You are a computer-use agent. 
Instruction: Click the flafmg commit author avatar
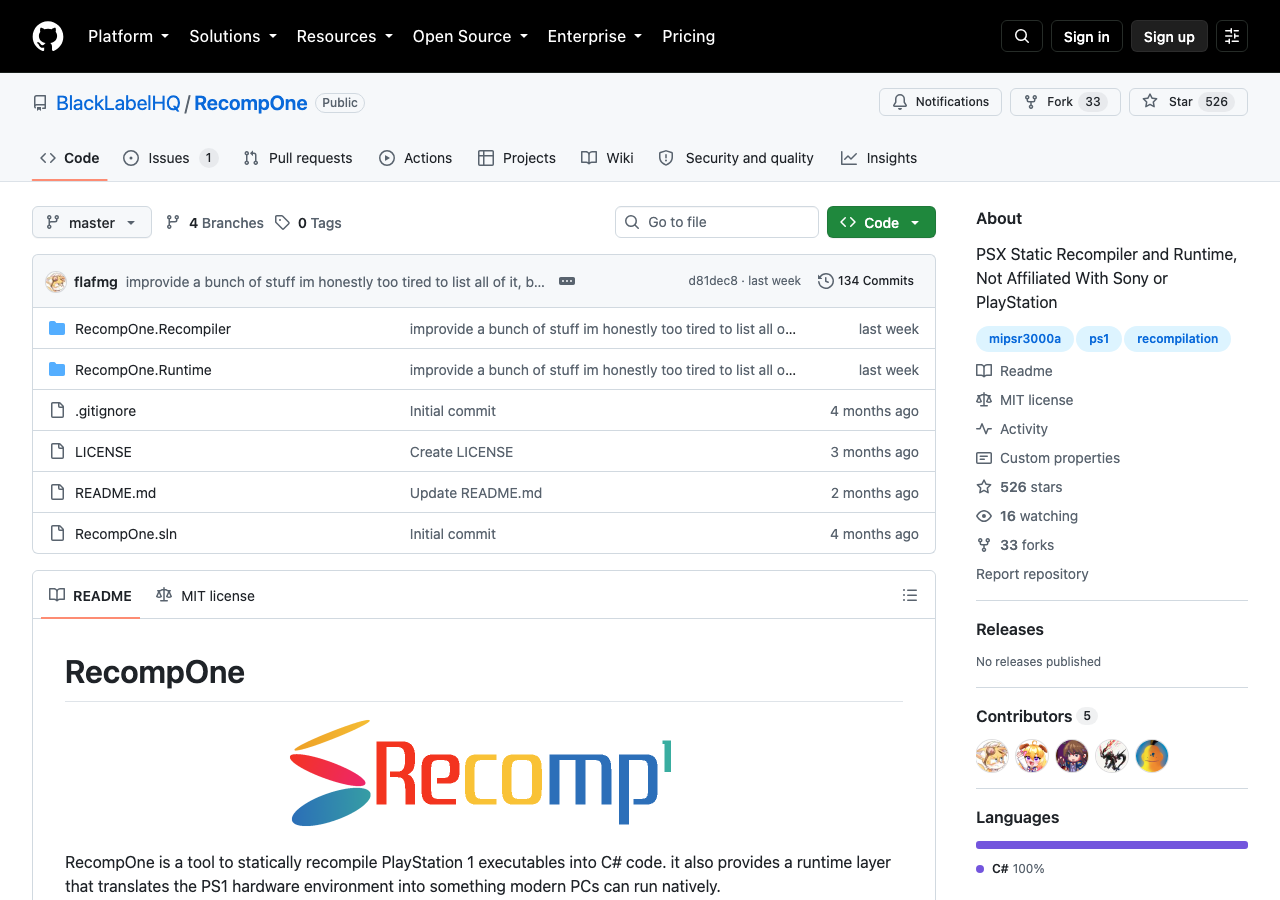pyautogui.click(x=56, y=282)
